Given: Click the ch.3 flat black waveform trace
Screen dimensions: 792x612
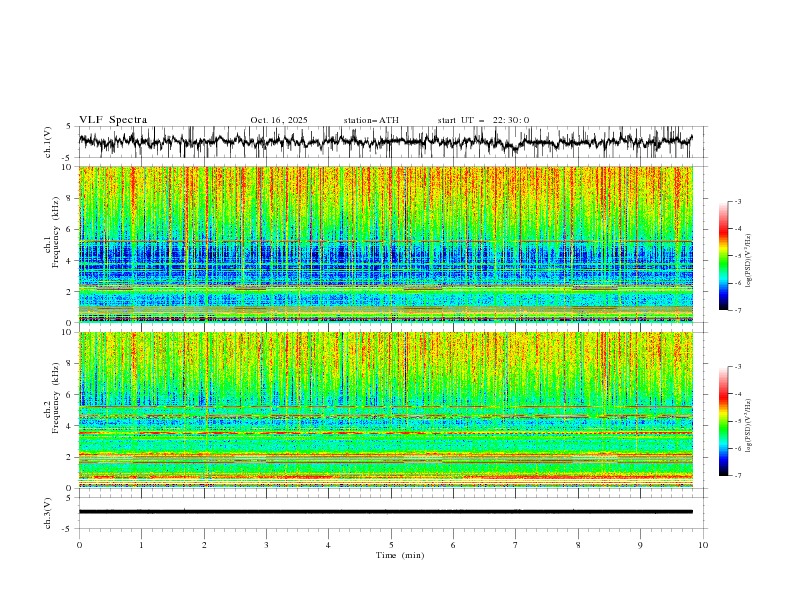Looking at the screenshot, I should point(385,512).
